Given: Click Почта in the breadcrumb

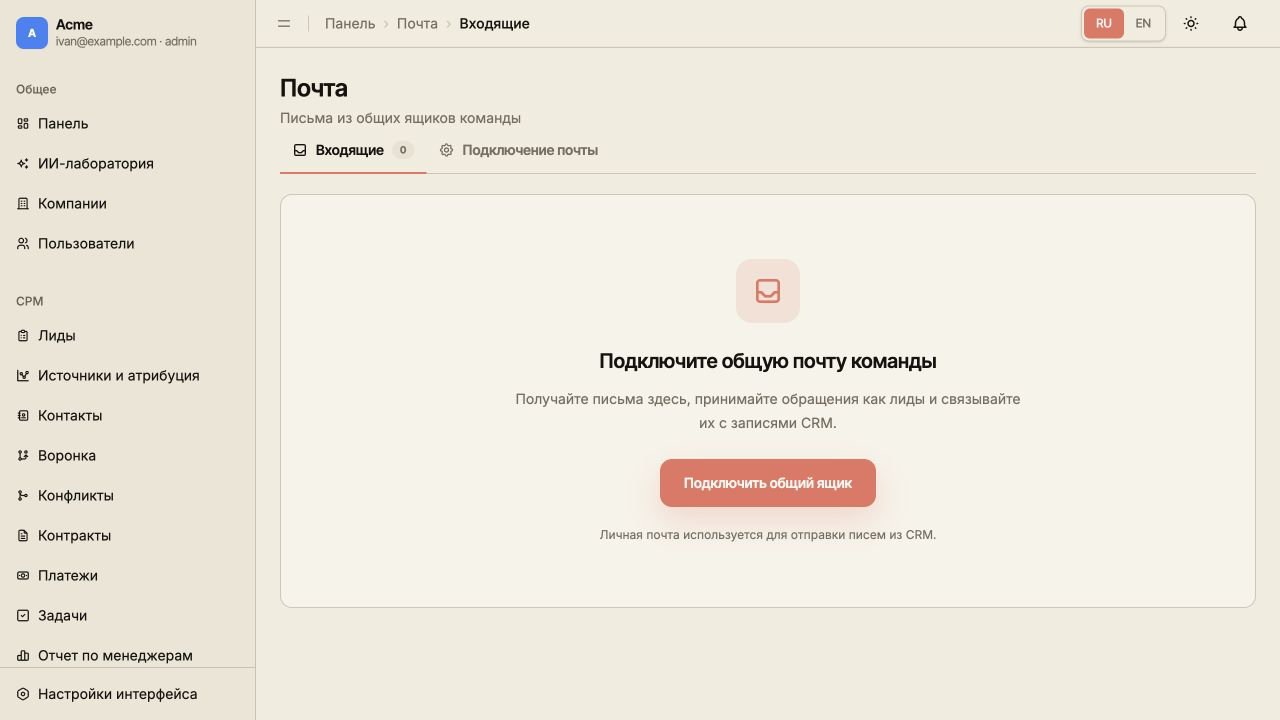Looking at the screenshot, I should pyautogui.click(x=417, y=23).
